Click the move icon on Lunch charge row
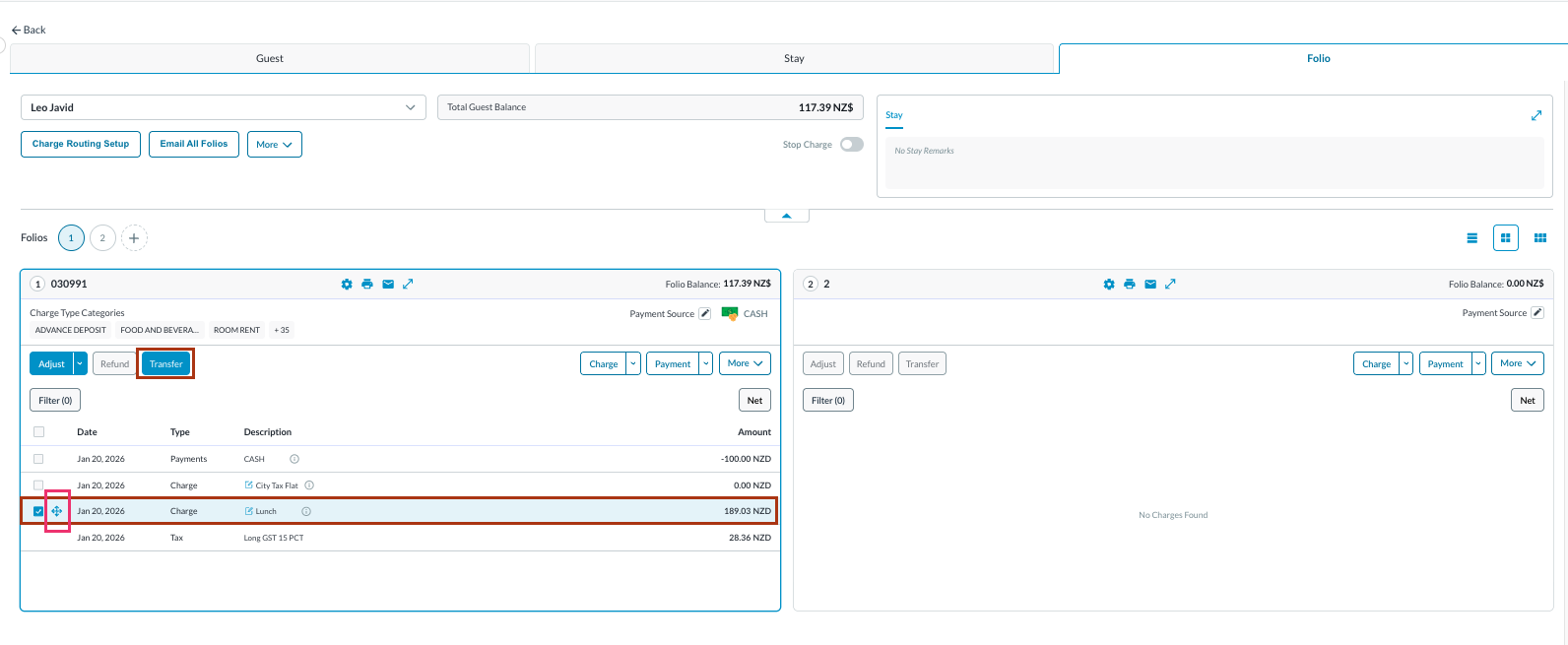Screen dimensions: 1568x645 (x=57, y=511)
